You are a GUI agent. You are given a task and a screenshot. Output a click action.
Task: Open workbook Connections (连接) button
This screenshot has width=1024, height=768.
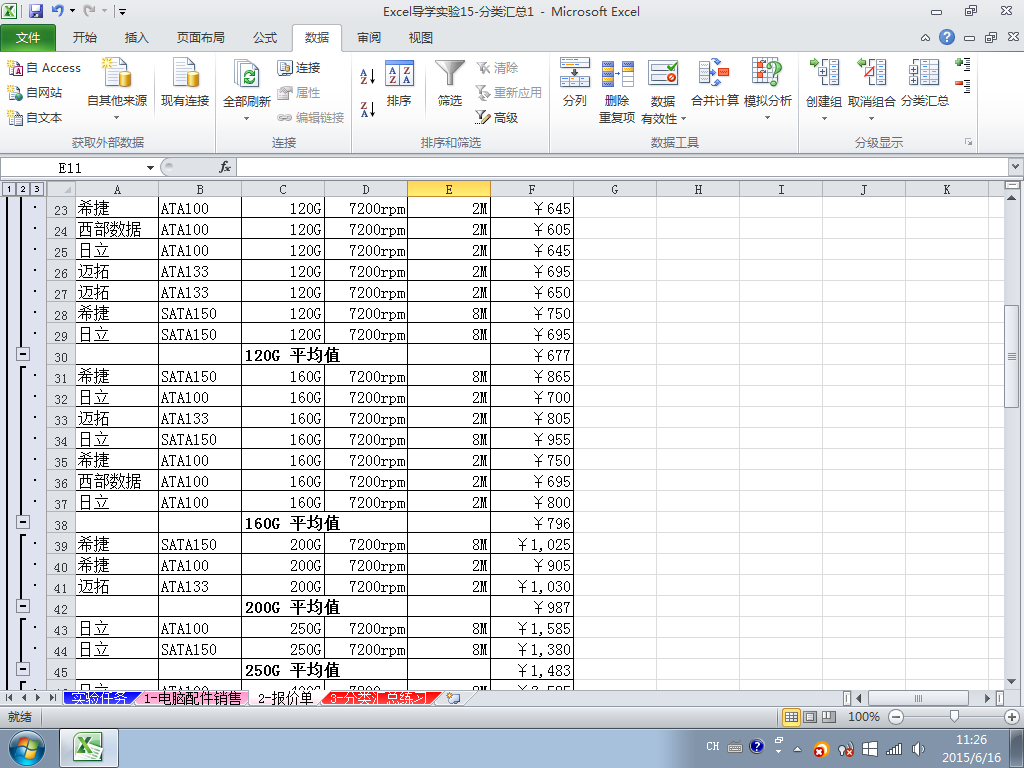coord(298,67)
